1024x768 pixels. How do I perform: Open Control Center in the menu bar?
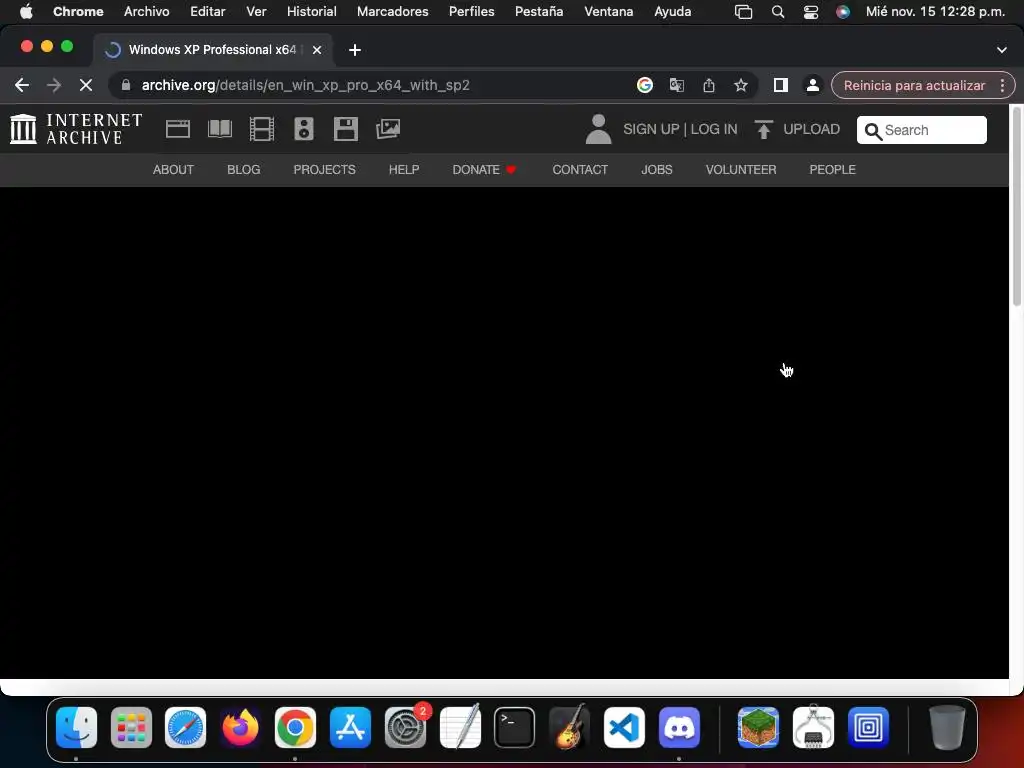810,12
